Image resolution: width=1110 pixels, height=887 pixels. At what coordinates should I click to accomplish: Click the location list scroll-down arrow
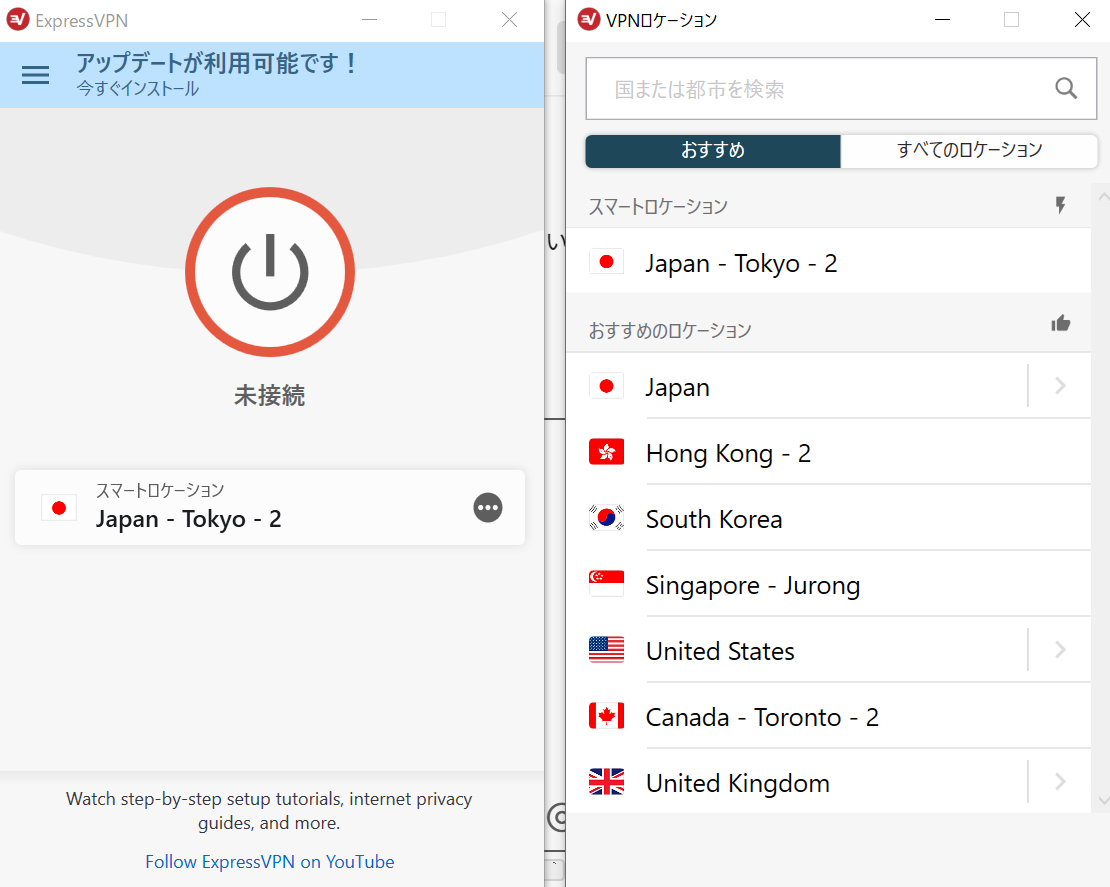pos(1103,800)
